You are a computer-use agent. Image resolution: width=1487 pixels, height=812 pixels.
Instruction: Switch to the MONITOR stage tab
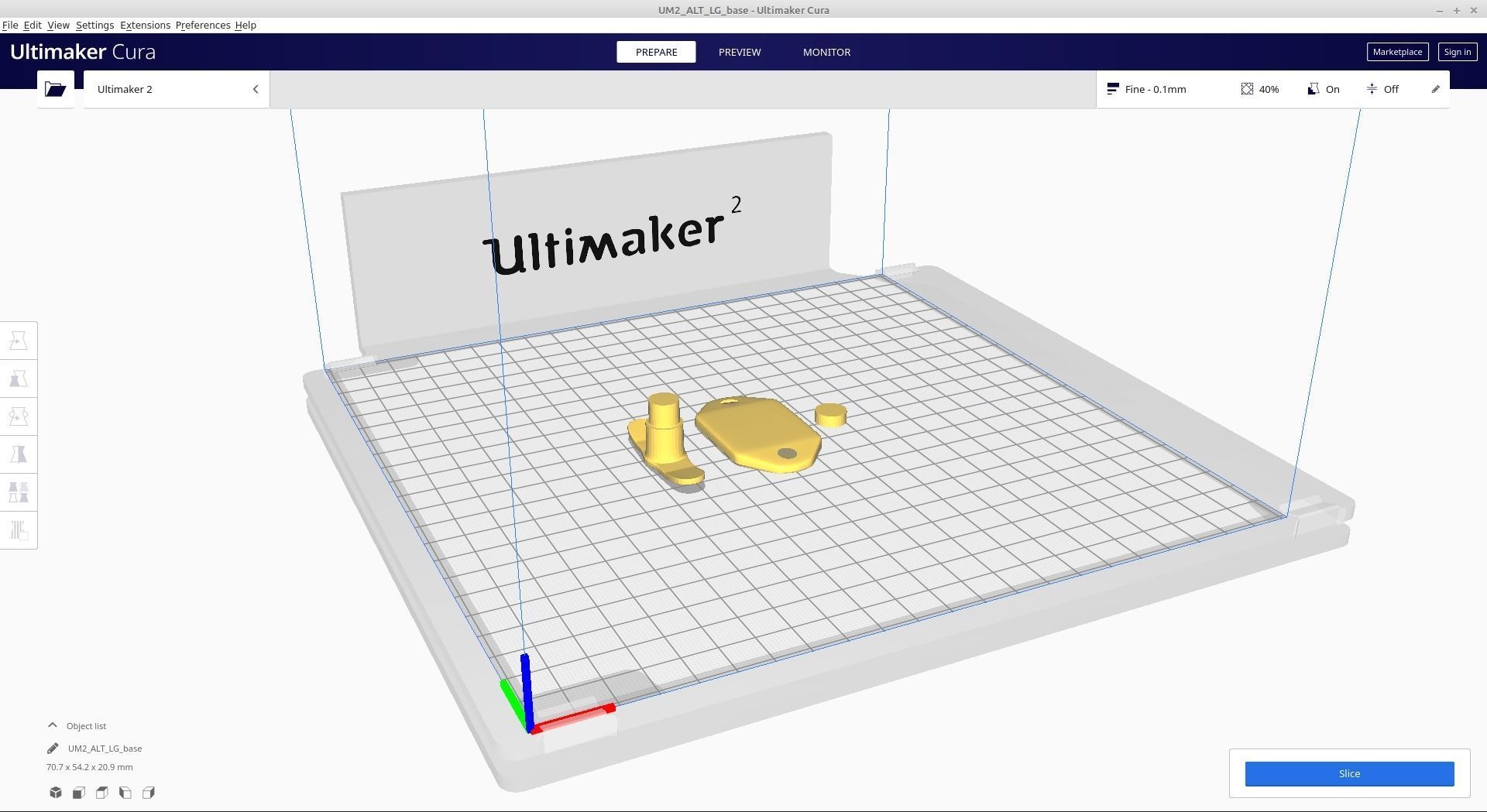click(x=826, y=52)
